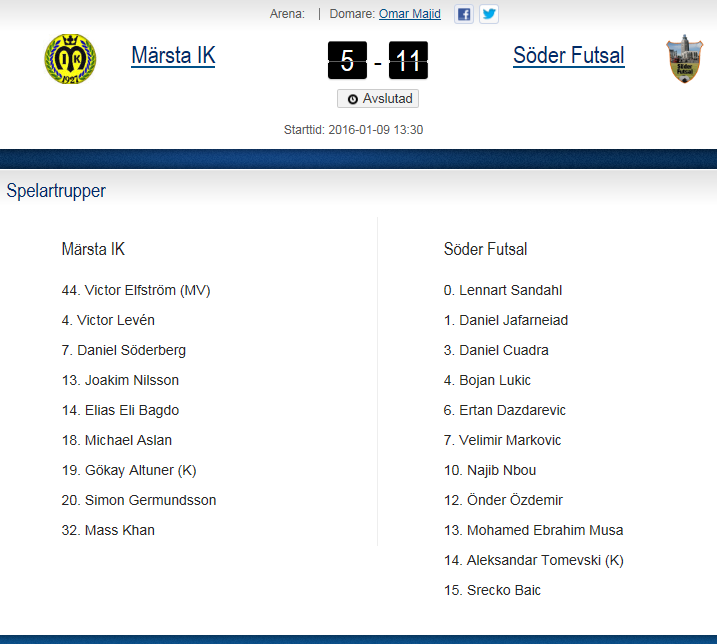Click player Srecko Baic

click(492, 590)
